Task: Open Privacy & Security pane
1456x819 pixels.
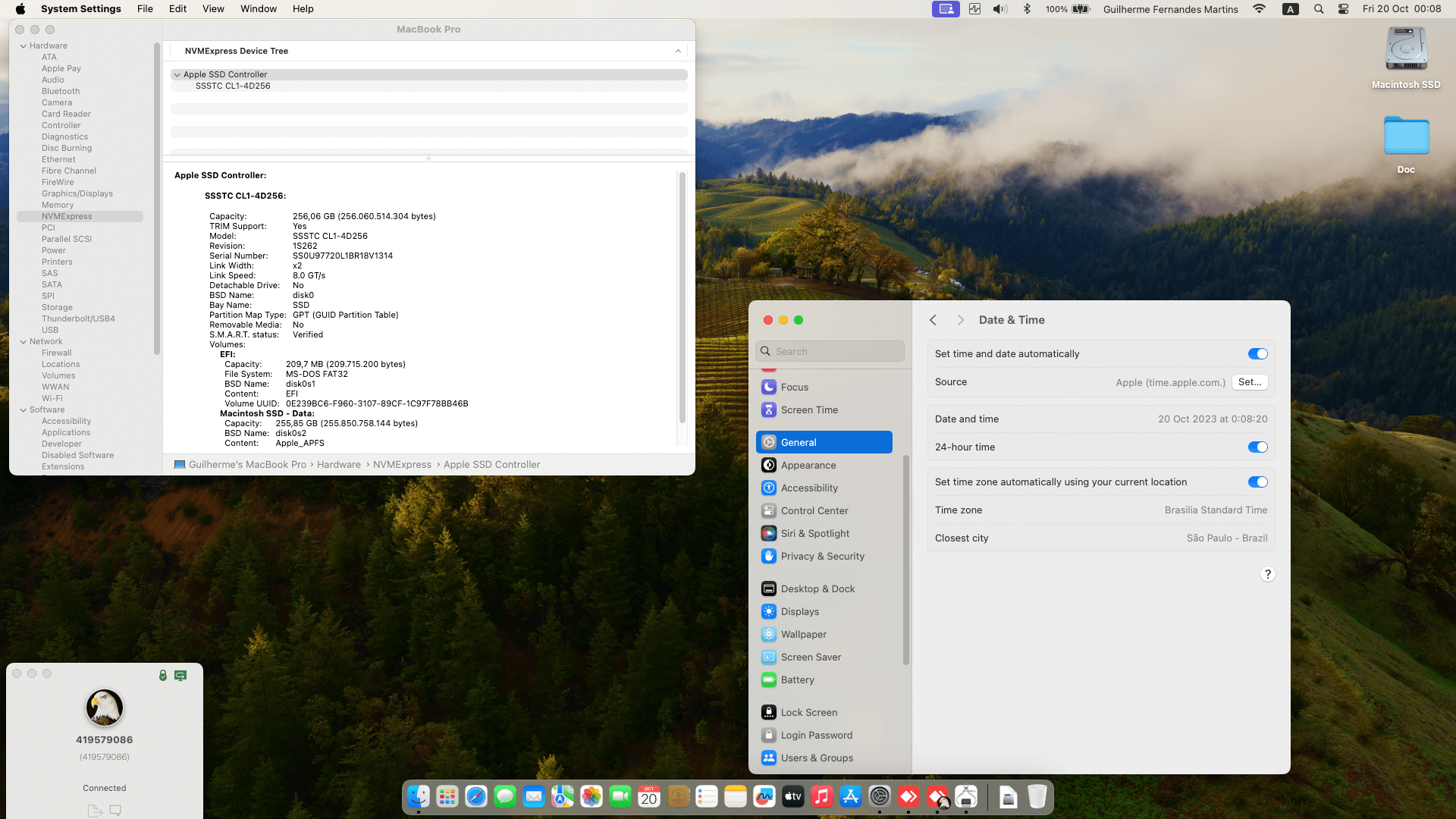Action: coord(822,556)
